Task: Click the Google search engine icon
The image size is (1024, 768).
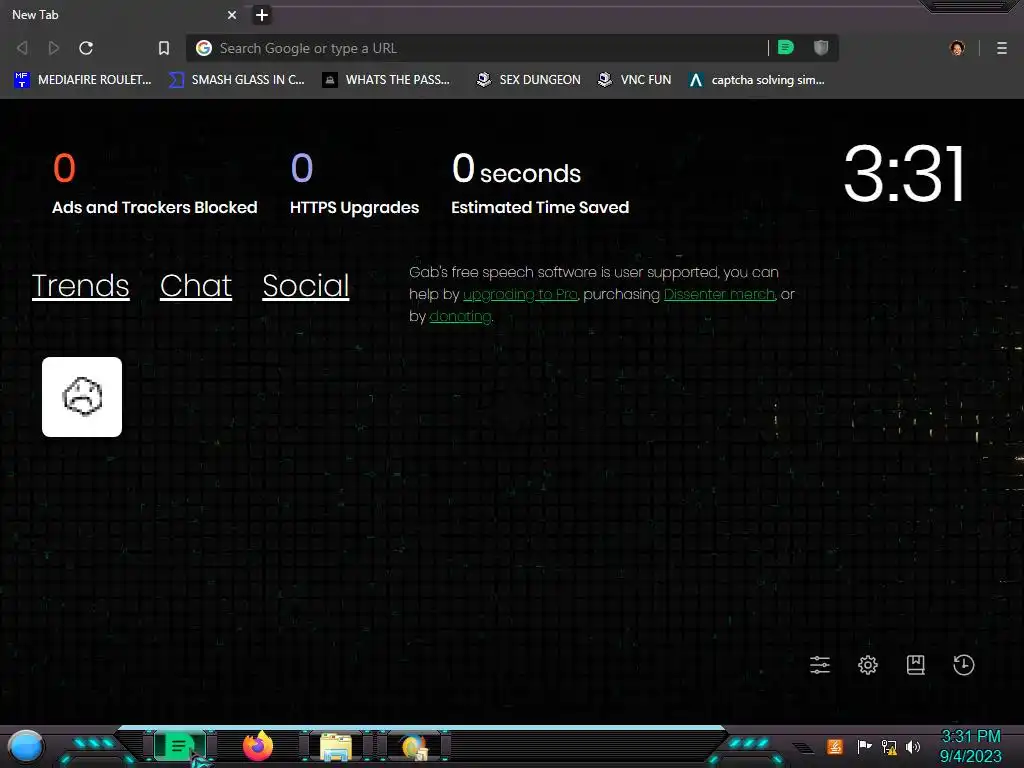Action: click(x=204, y=48)
